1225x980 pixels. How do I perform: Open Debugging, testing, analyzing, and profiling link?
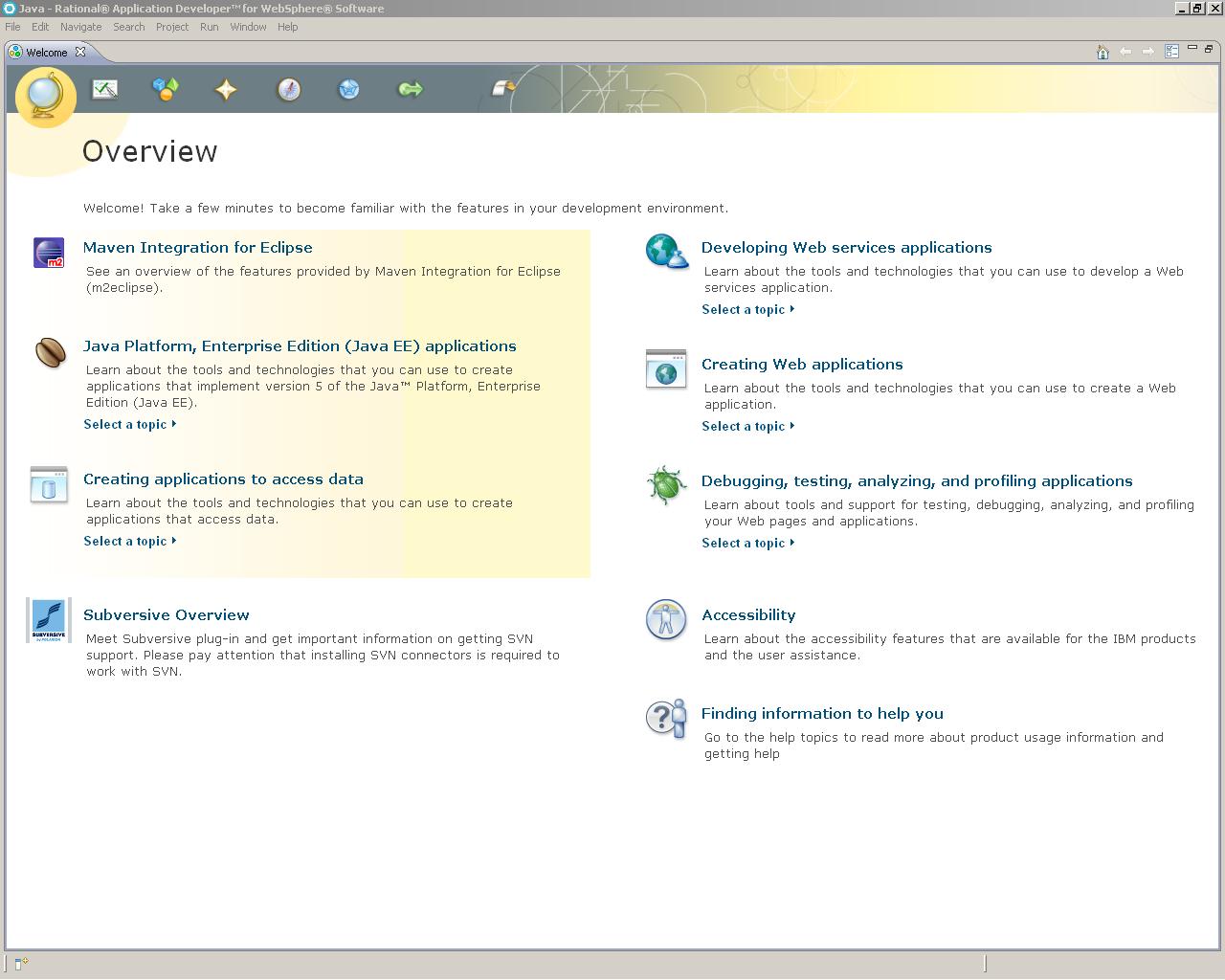(x=917, y=480)
